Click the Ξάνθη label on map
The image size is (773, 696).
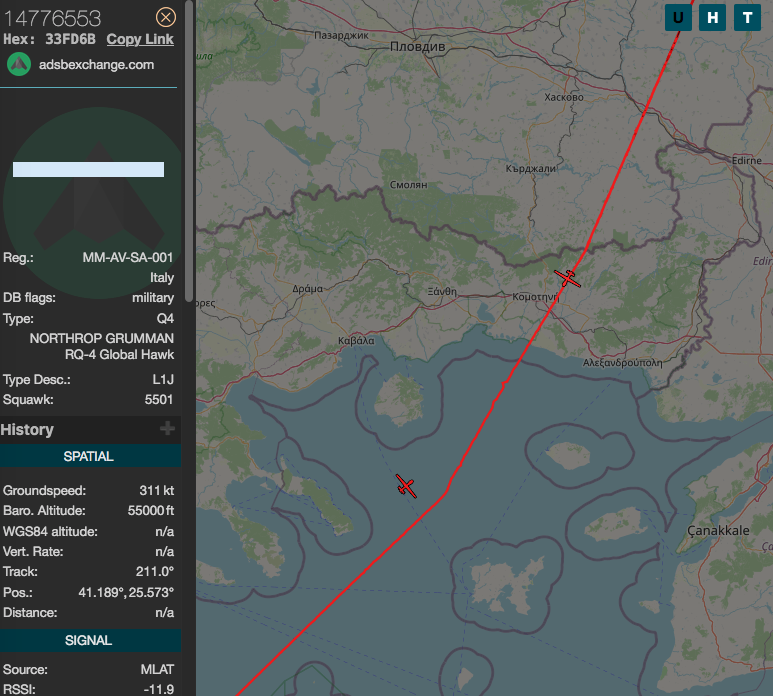pos(442,292)
